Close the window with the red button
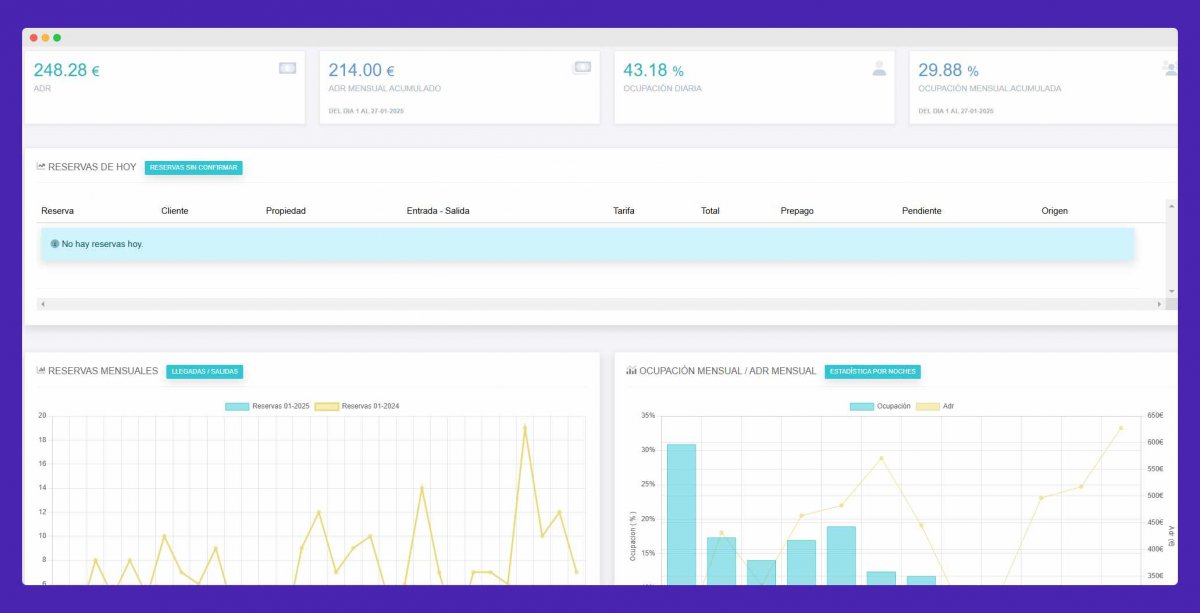Screen dimensions: 1200x613 pos(33,37)
